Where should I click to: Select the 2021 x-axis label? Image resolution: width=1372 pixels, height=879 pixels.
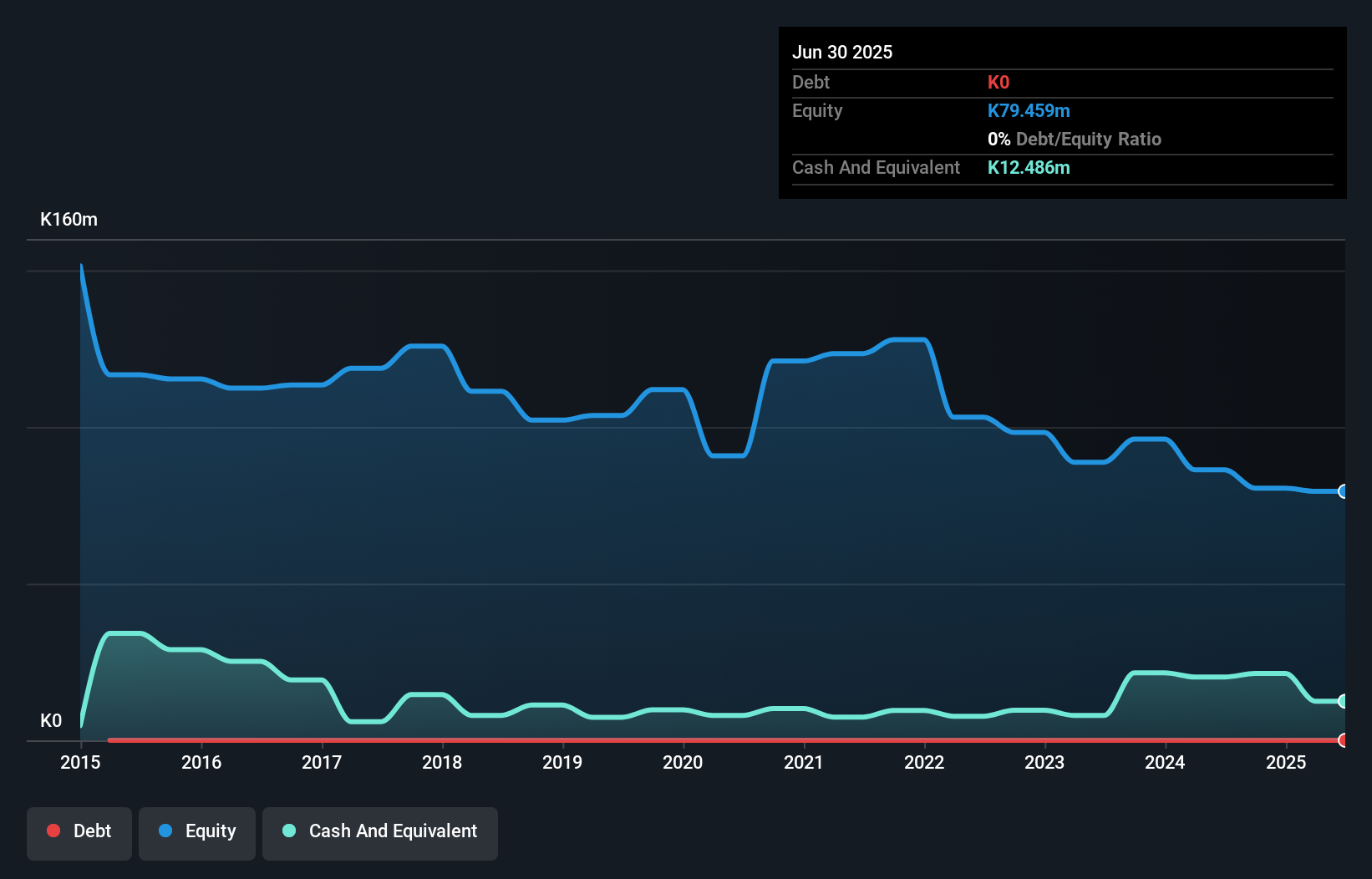pyautogui.click(x=804, y=762)
